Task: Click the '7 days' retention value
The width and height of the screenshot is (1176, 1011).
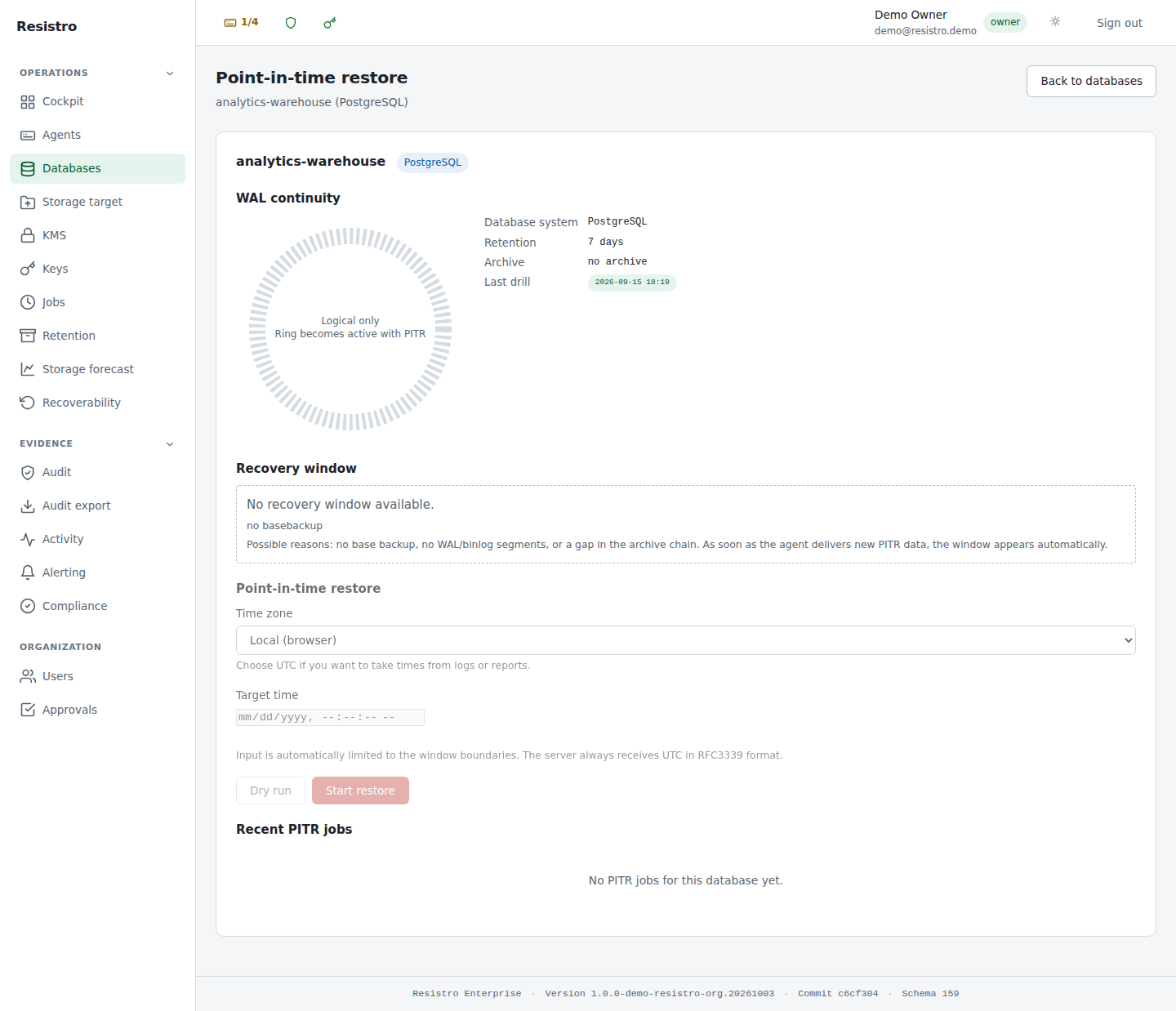Action: tap(605, 242)
